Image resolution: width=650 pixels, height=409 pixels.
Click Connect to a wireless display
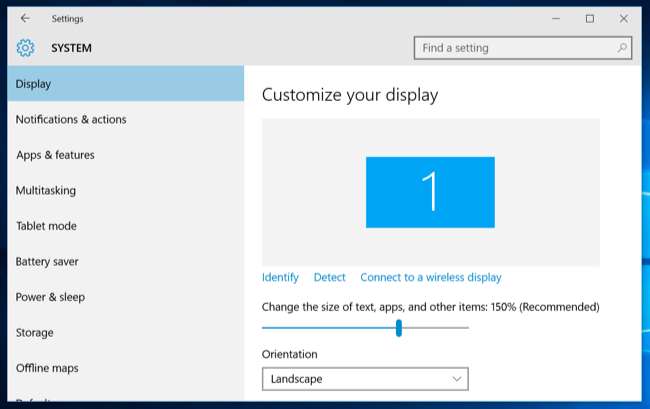(x=430, y=277)
